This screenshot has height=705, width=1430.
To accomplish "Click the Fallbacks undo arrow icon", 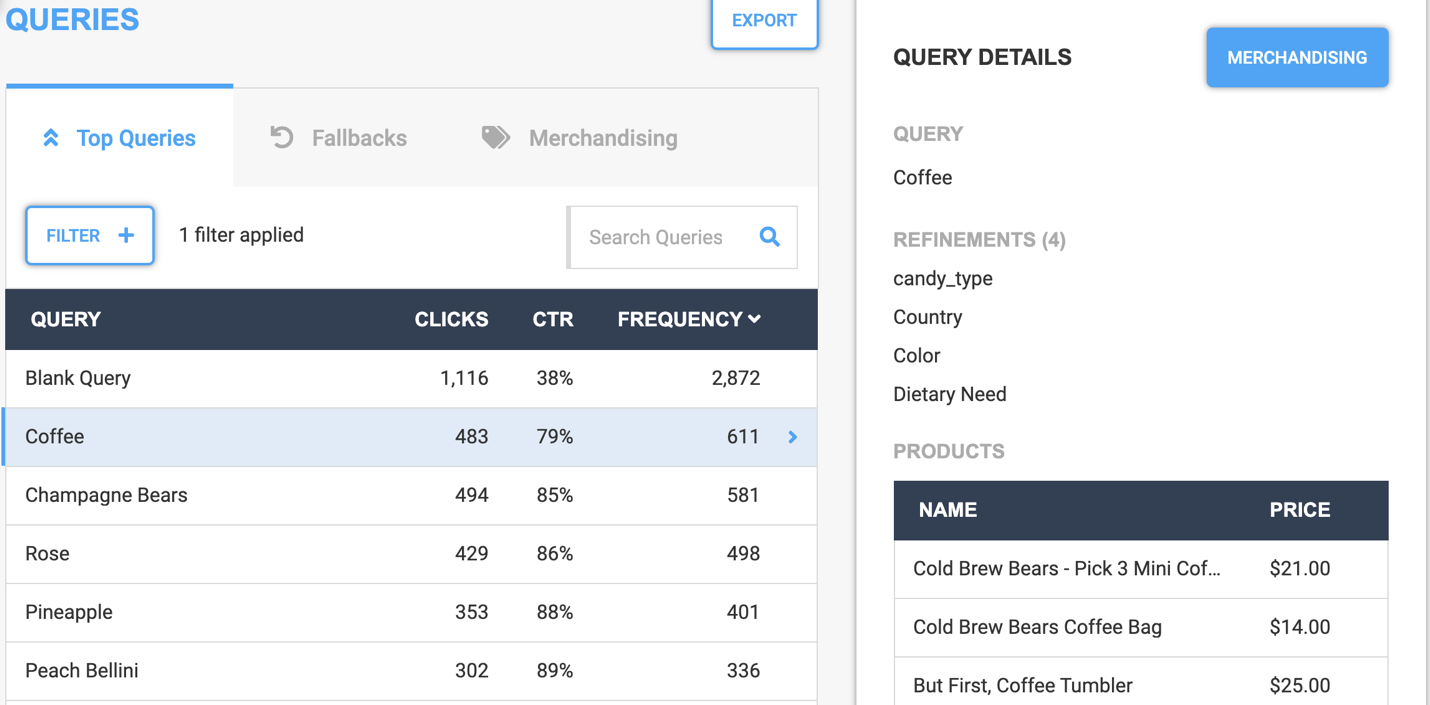I will click(x=282, y=137).
